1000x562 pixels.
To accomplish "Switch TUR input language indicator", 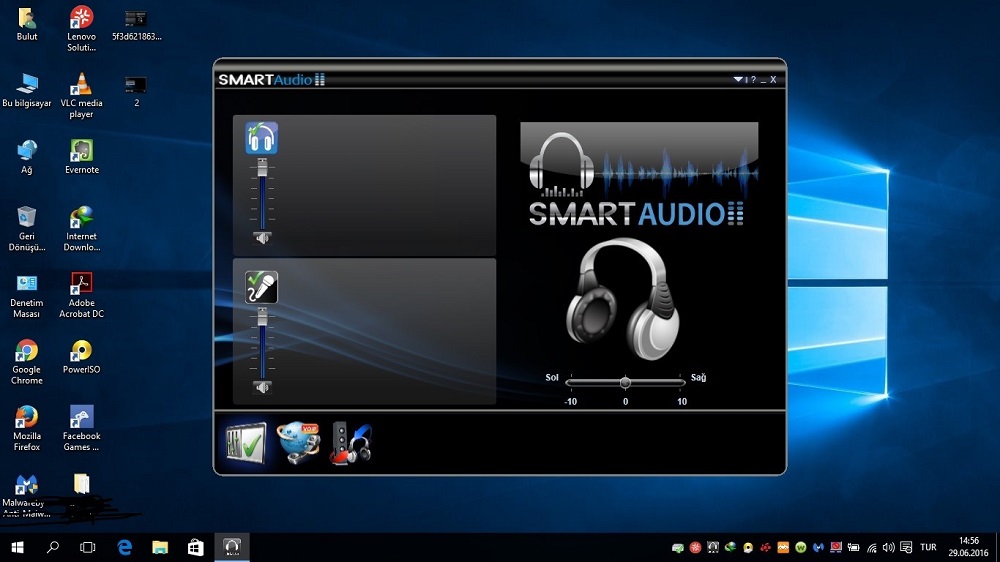I will tap(928, 547).
